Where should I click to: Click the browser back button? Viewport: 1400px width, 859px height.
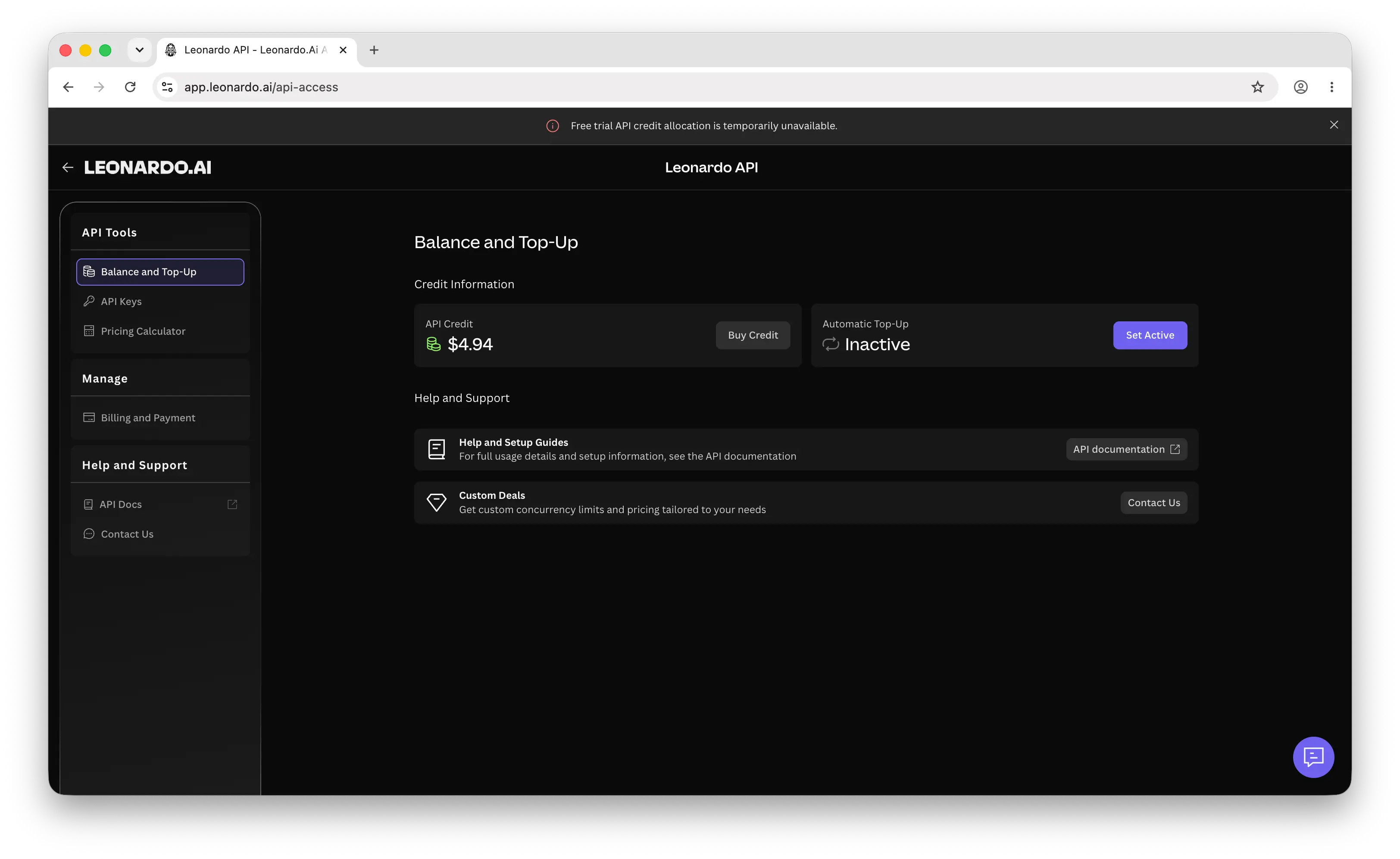(x=68, y=87)
